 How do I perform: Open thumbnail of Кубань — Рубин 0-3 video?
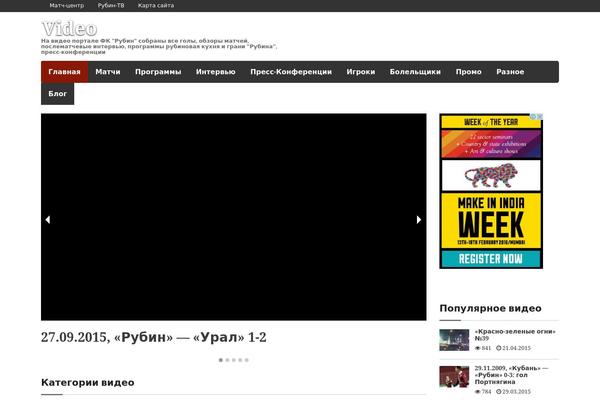pyautogui.click(x=454, y=377)
